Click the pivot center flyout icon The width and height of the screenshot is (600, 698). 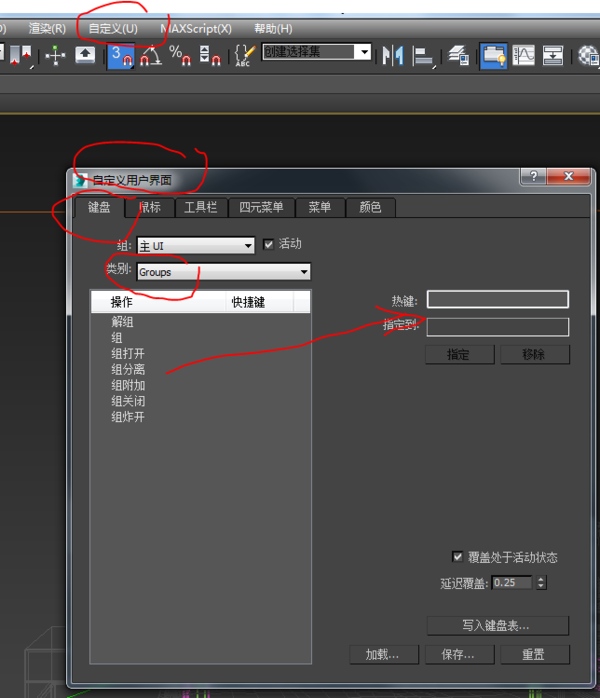(x=21, y=57)
